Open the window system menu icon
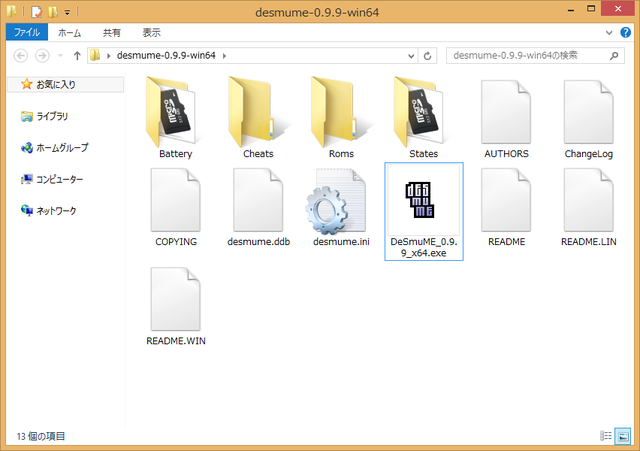This screenshot has width=640, height=451. [x=11, y=11]
